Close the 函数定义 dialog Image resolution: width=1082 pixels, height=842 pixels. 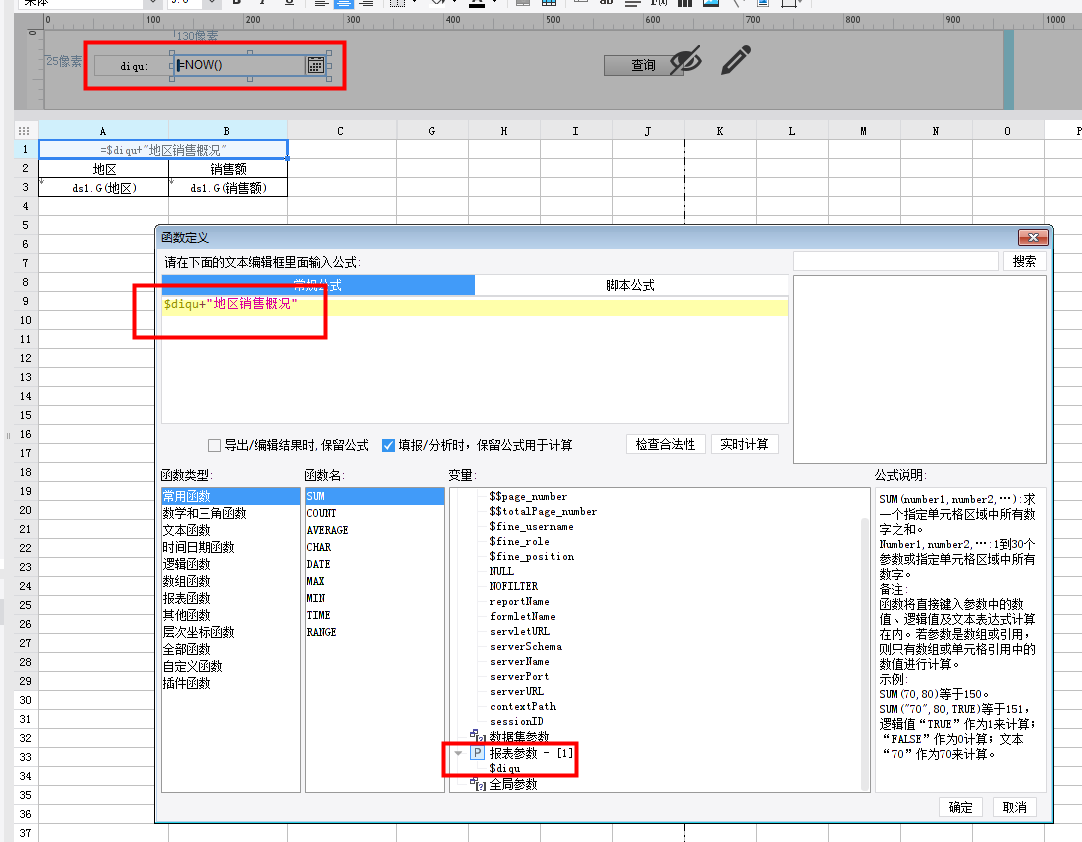click(1031, 238)
